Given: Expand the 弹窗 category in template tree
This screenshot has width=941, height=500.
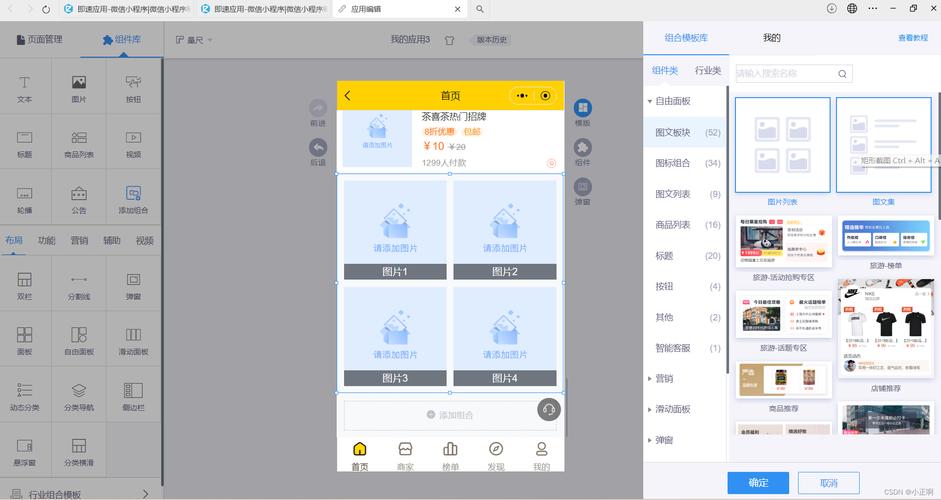Looking at the screenshot, I should (650, 440).
